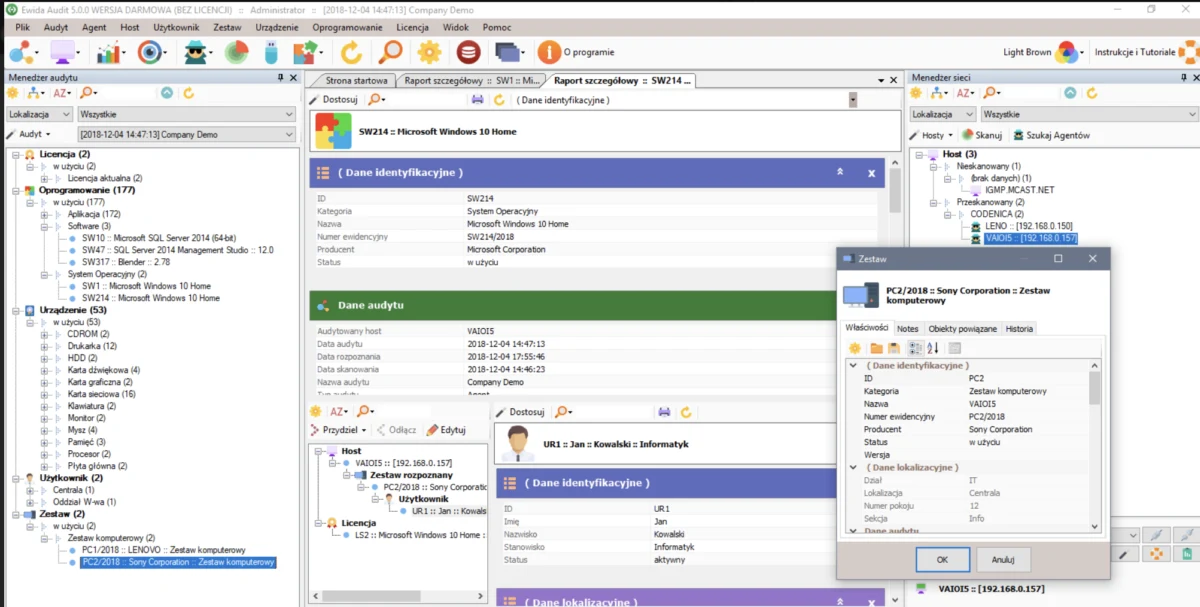Viewport: 1200px width, 607px height.
Task: Click the red database icon in main toolbar
Action: point(468,52)
